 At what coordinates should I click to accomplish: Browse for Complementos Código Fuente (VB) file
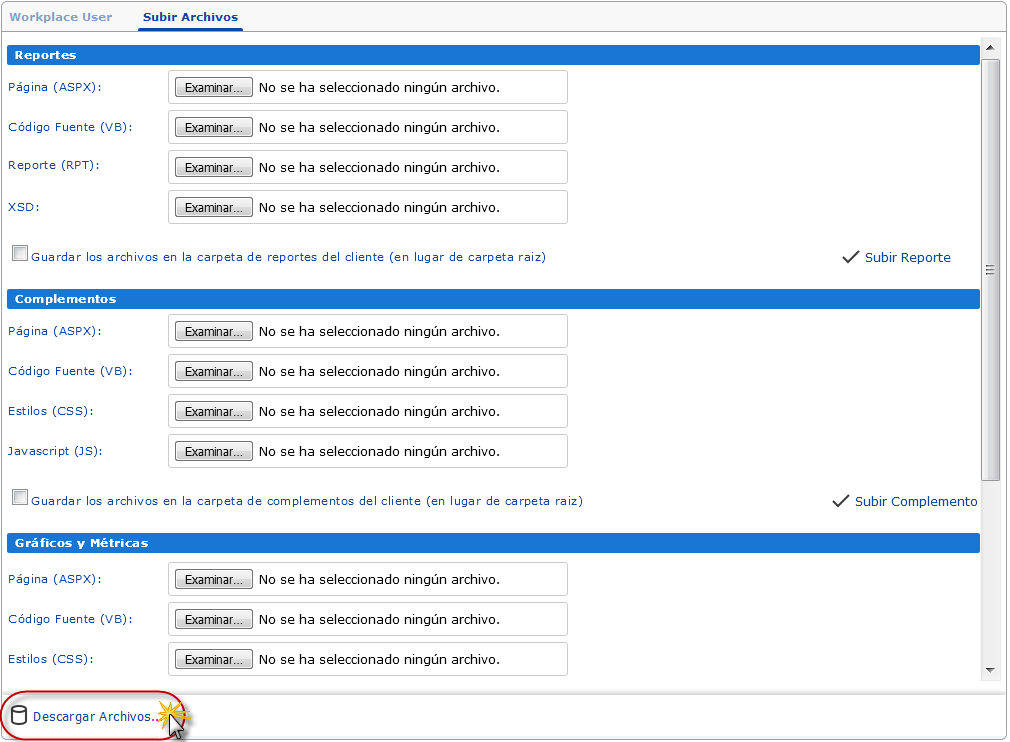click(x=213, y=372)
